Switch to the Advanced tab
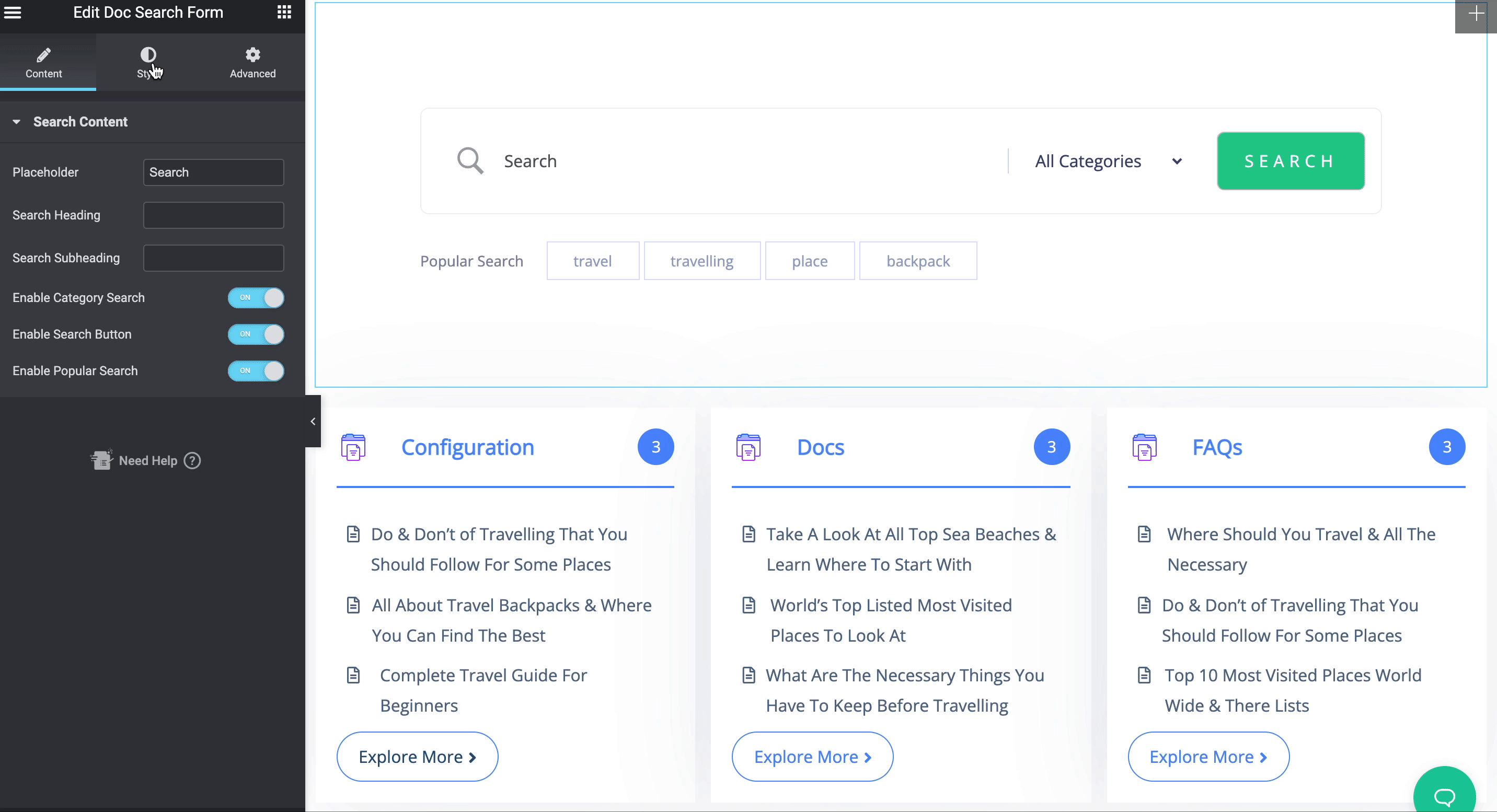Image resolution: width=1497 pixels, height=812 pixels. point(253,62)
